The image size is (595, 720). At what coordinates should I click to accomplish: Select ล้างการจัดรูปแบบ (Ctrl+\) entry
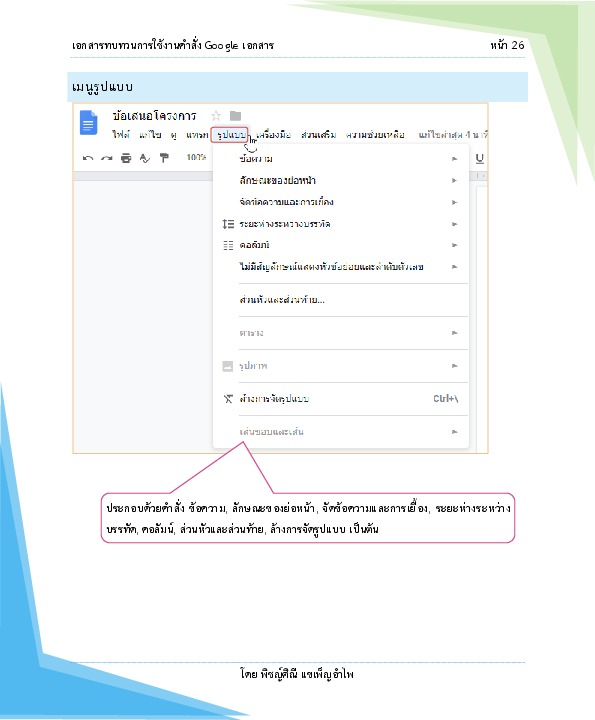340,399
